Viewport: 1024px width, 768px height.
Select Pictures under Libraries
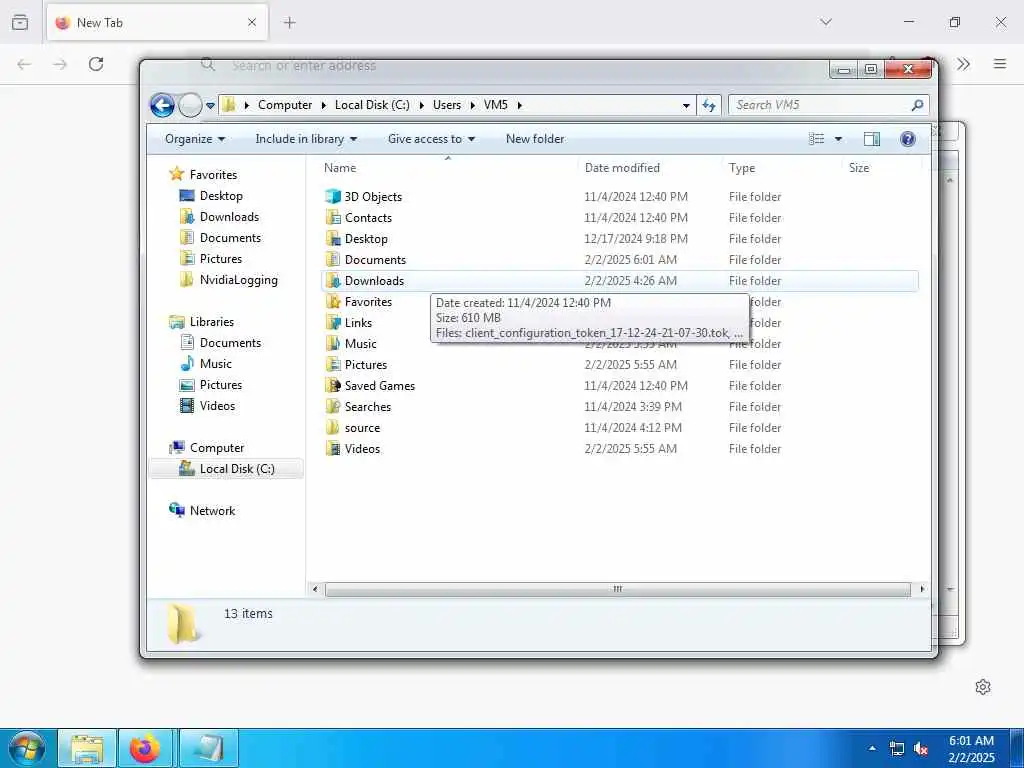click(211, 385)
